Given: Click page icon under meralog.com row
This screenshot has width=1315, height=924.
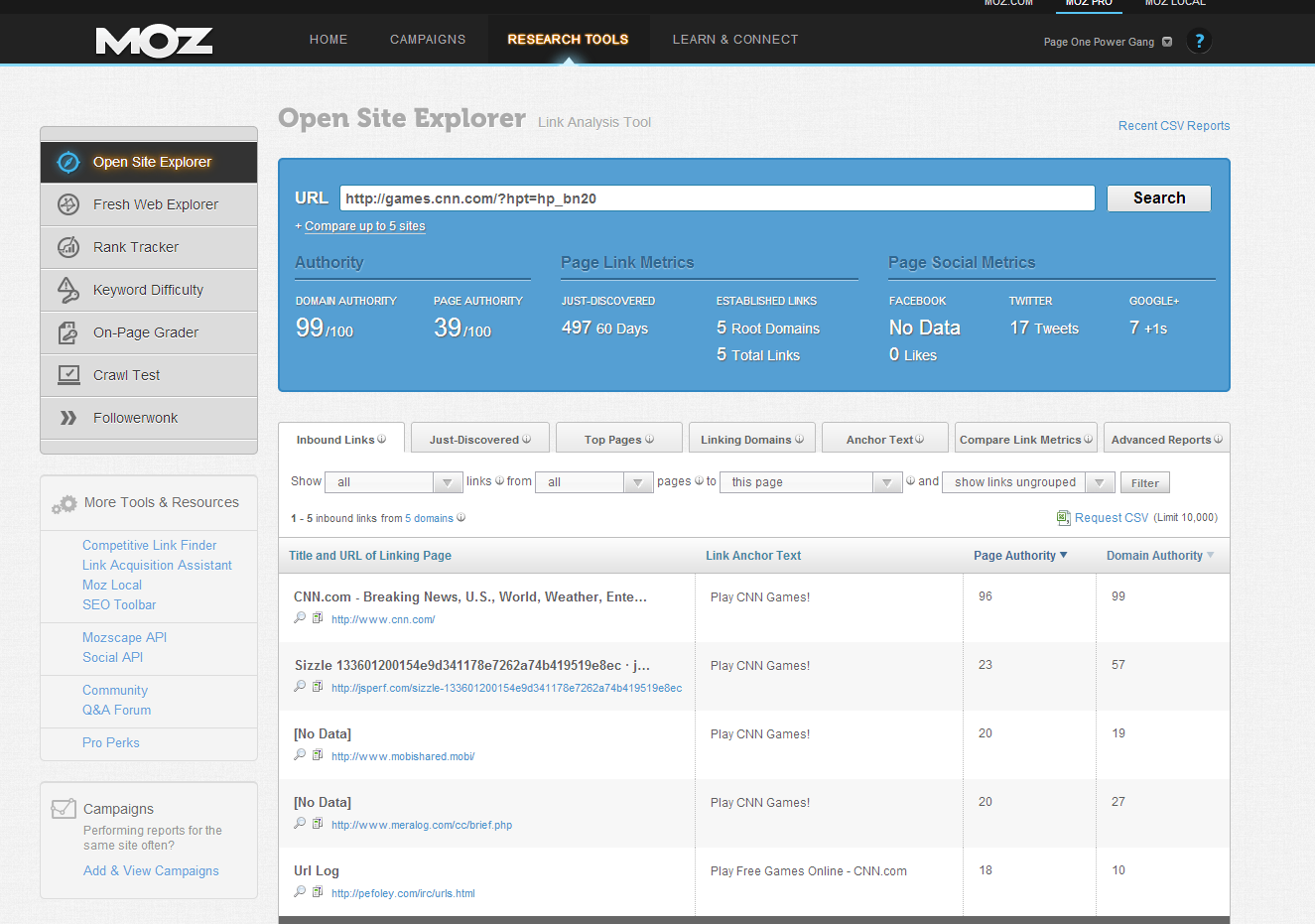Looking at the screenshot, I should (x=318, y=824).
